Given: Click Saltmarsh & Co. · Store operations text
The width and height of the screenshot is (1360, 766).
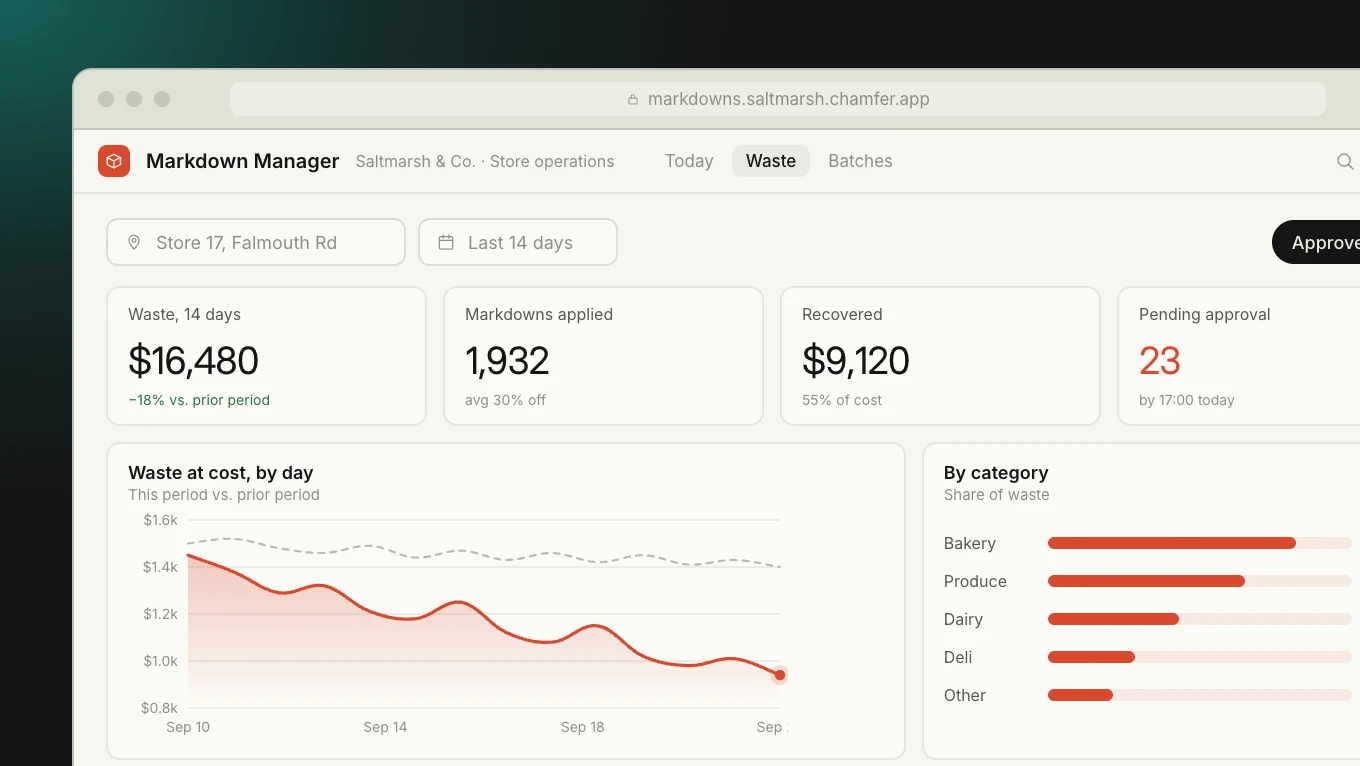Looking at the screenshot, I should click(485, 161).
